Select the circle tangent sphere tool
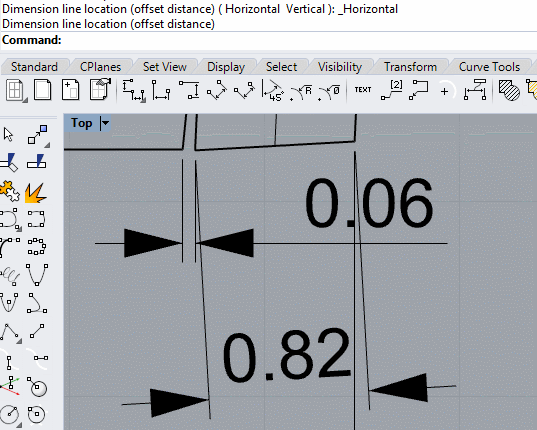 click(37, 387)
